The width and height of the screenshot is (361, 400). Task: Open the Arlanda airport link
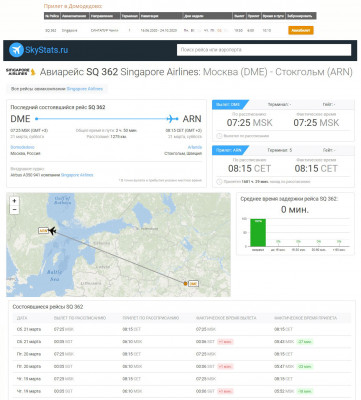(195, 147)
